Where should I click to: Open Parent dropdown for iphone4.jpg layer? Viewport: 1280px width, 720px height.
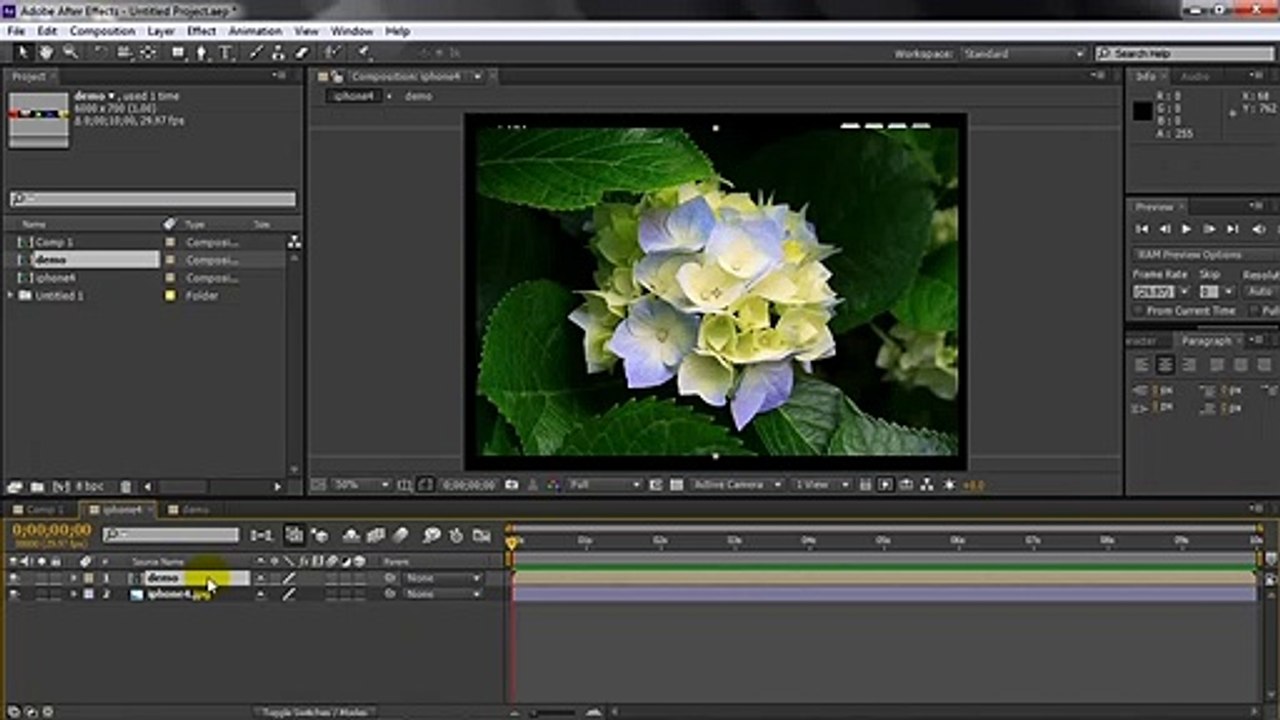(443, 594)
